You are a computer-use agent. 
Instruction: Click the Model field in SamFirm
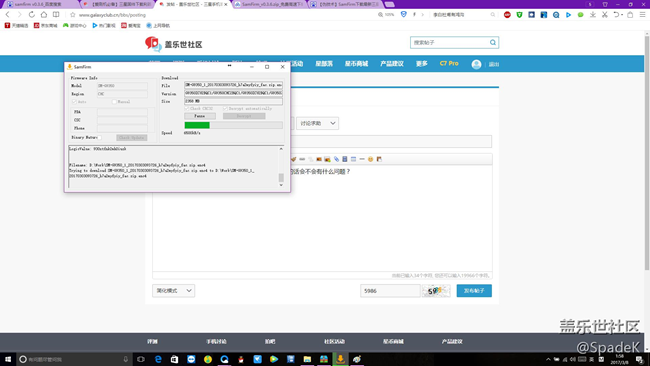pyautogui.click(x=122, y=86)
